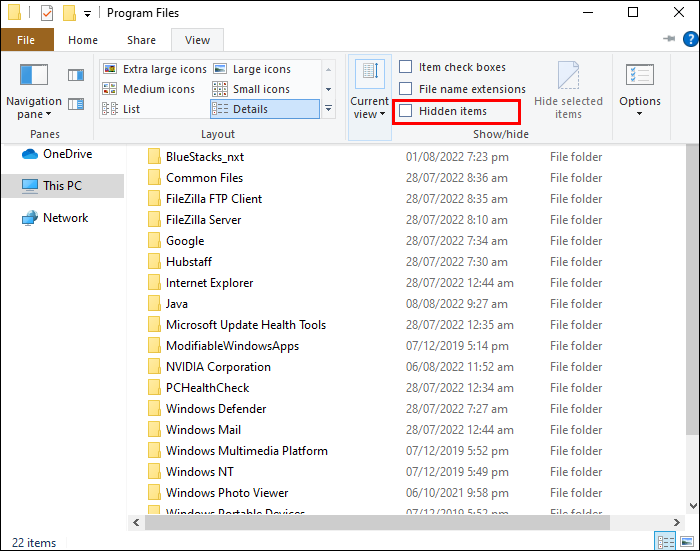700x551 pixels.
Task: Tick the Hidden items checkbox
Action: 405,111
